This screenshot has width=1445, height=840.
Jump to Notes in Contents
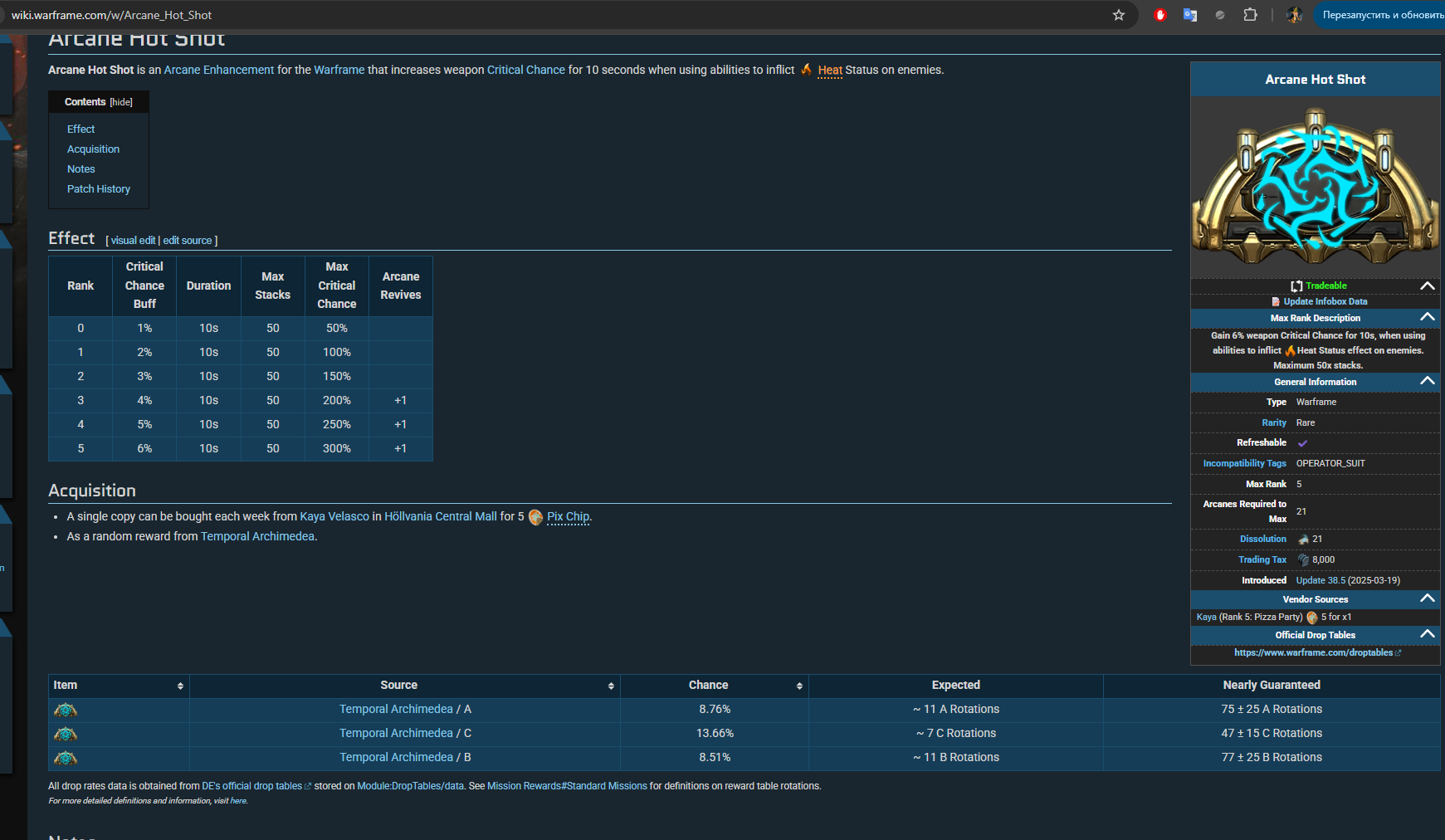tap(81, 169)
